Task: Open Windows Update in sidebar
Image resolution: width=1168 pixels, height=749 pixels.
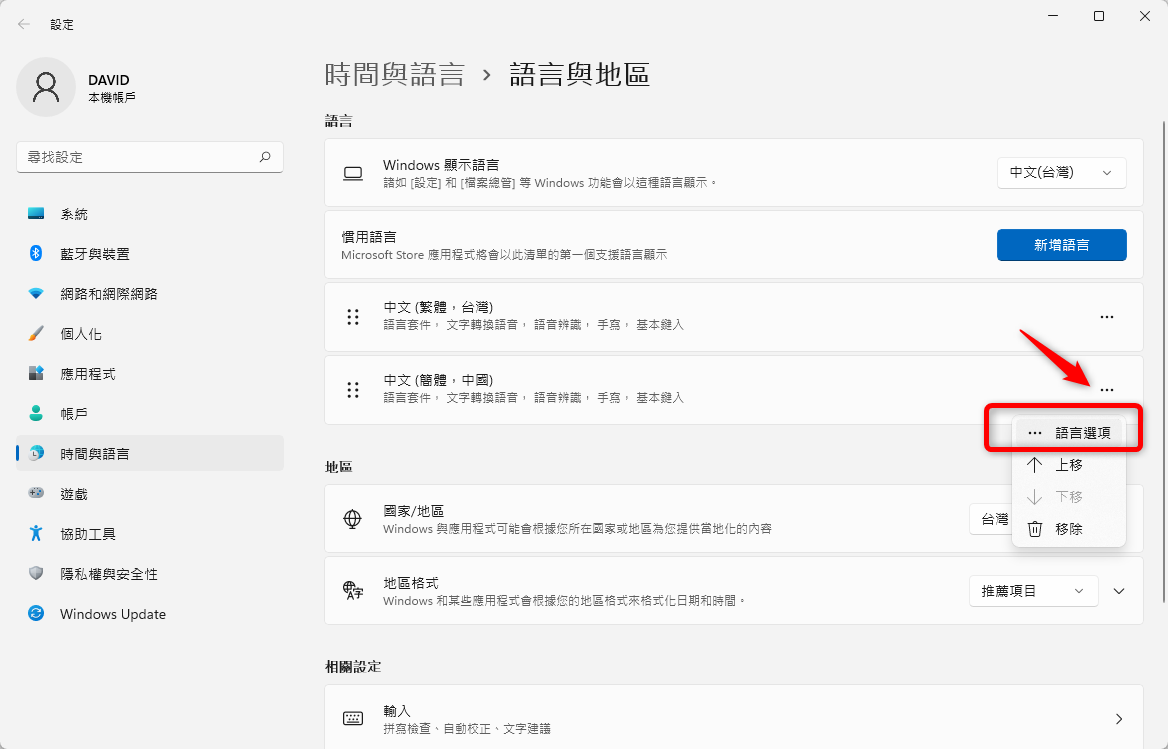Action: tap(150, 614)
